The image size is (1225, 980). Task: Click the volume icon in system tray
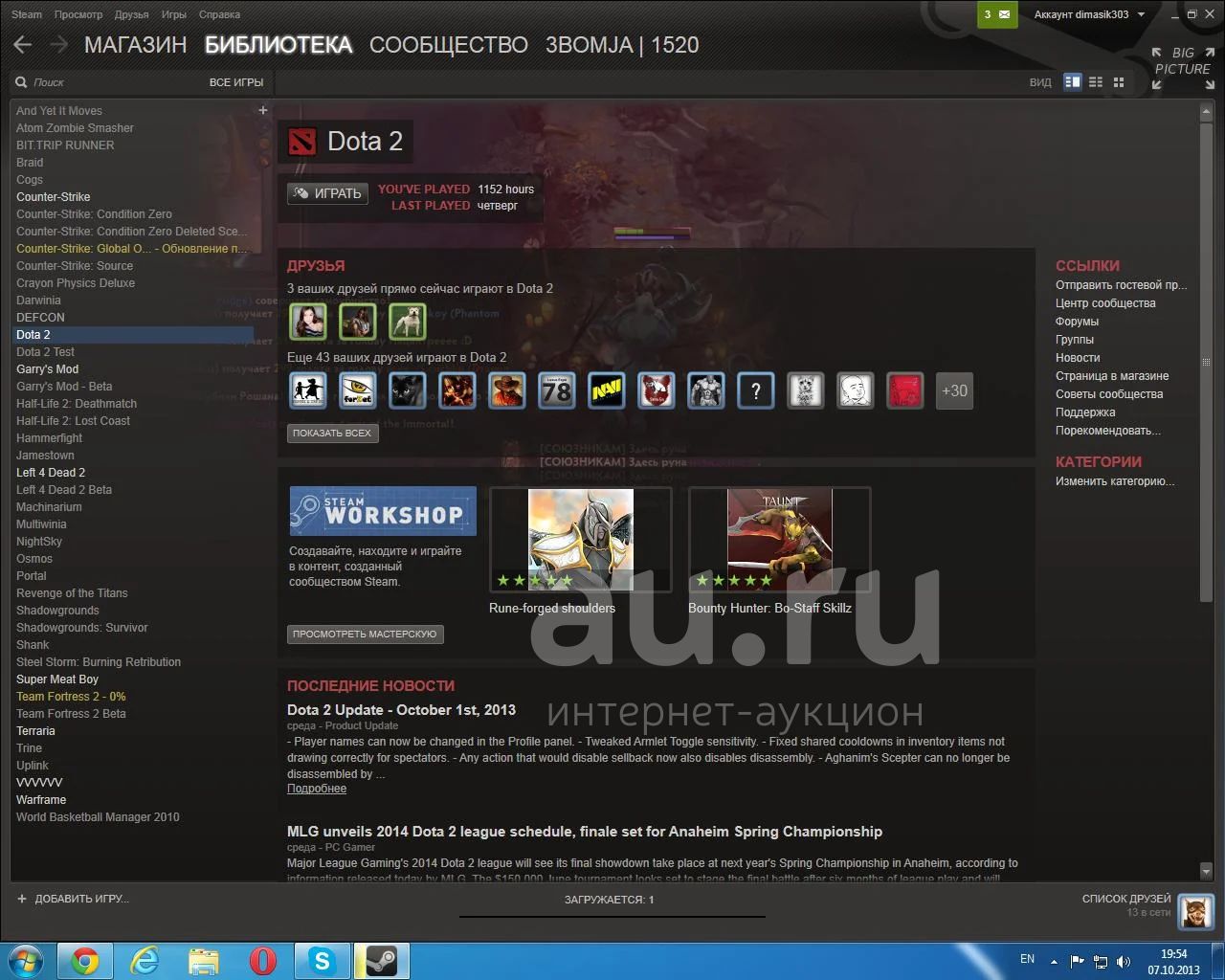[x=1124, y=962]
